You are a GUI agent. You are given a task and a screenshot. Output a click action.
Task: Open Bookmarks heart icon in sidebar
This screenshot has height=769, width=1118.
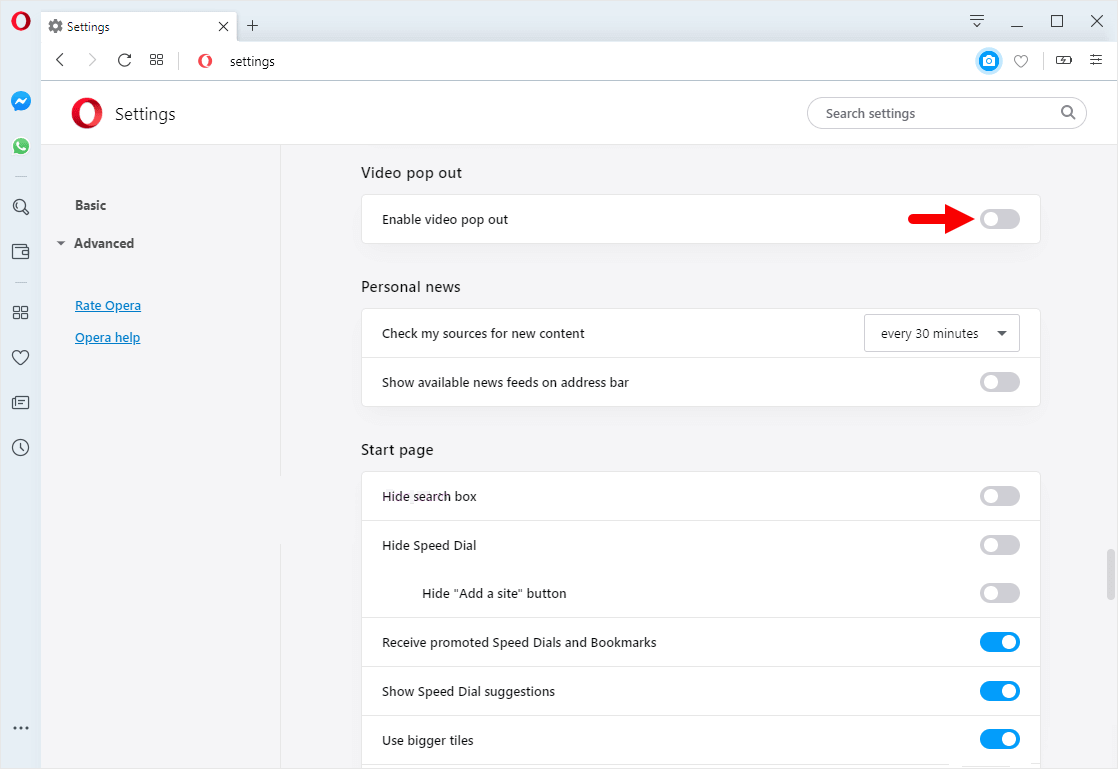coord(21,358)
